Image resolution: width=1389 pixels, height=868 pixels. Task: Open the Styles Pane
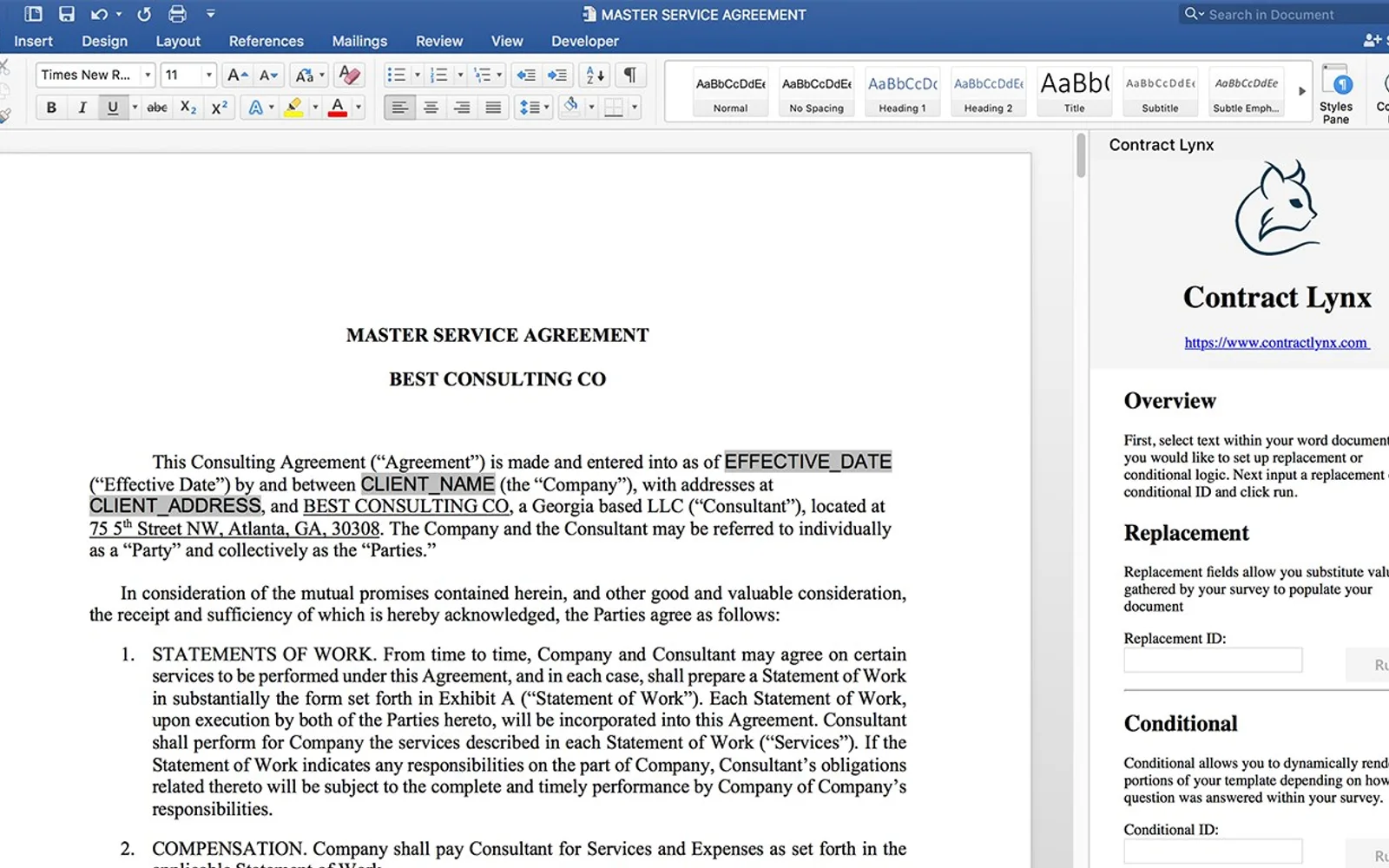pyautogui.click(x=1336, y=94)
